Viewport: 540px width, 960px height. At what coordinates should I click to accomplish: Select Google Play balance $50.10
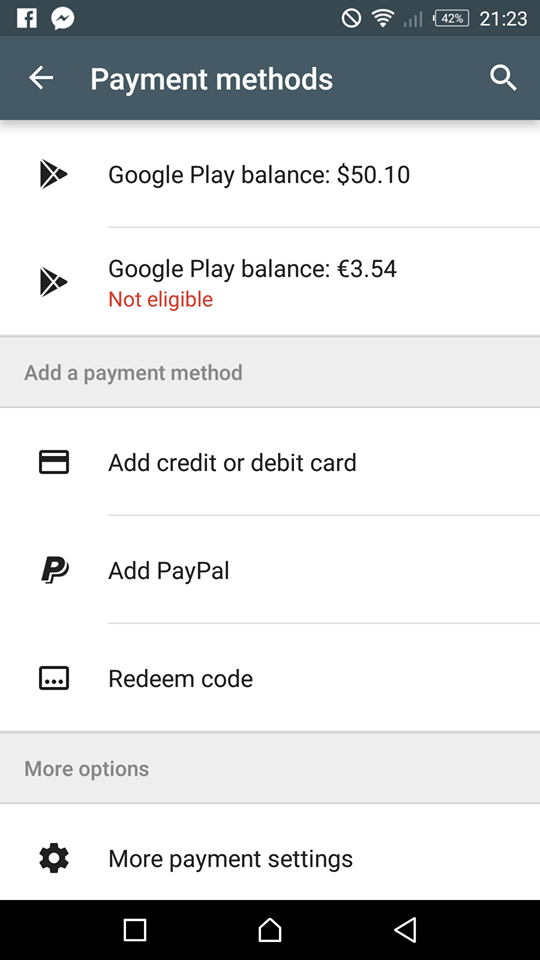(x=270, y=174)
